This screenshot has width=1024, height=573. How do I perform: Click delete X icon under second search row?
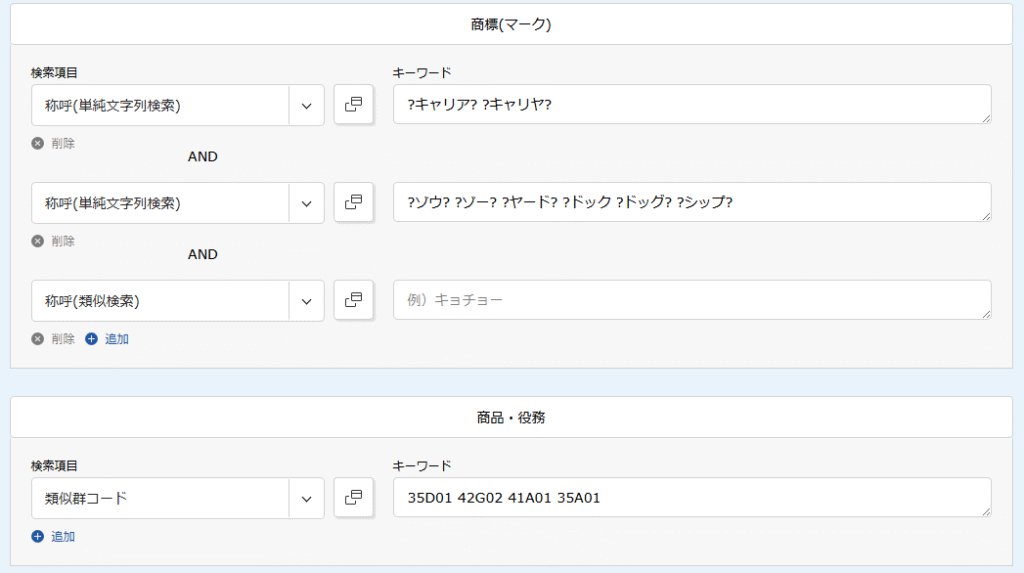click(38, 241)
